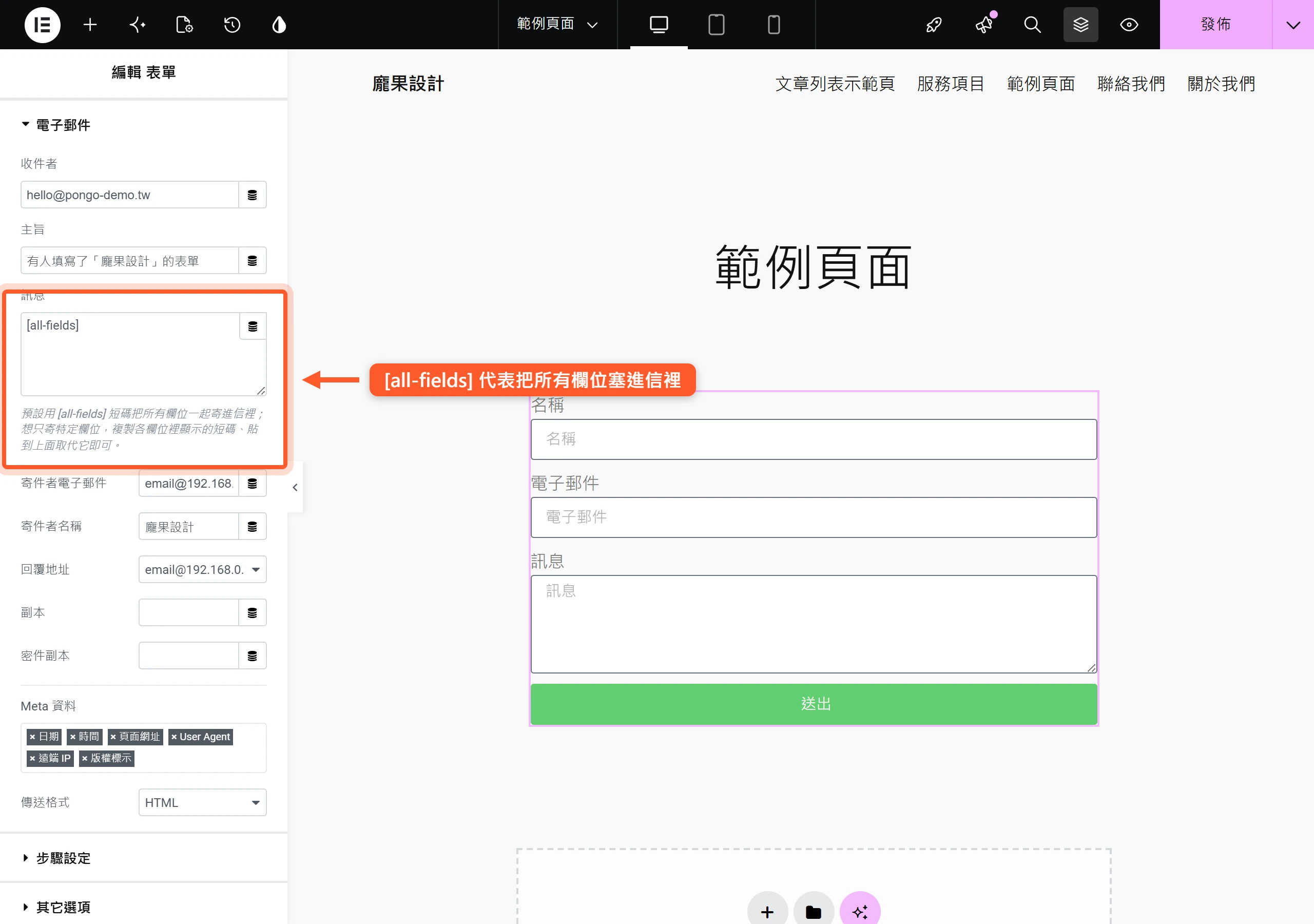Viewport: 1314px width, 924px height.
Task: Click the 寄件者名稱 input field
Action: pos(189,527)
